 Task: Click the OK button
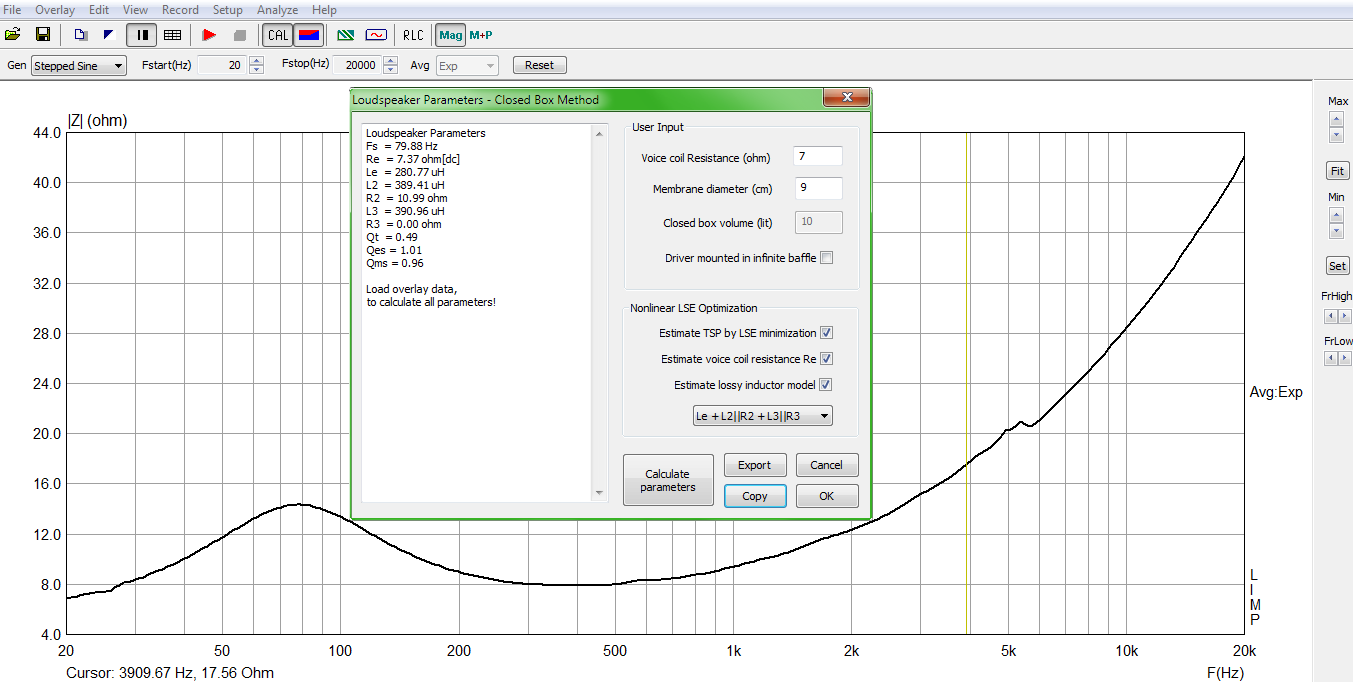826,496
